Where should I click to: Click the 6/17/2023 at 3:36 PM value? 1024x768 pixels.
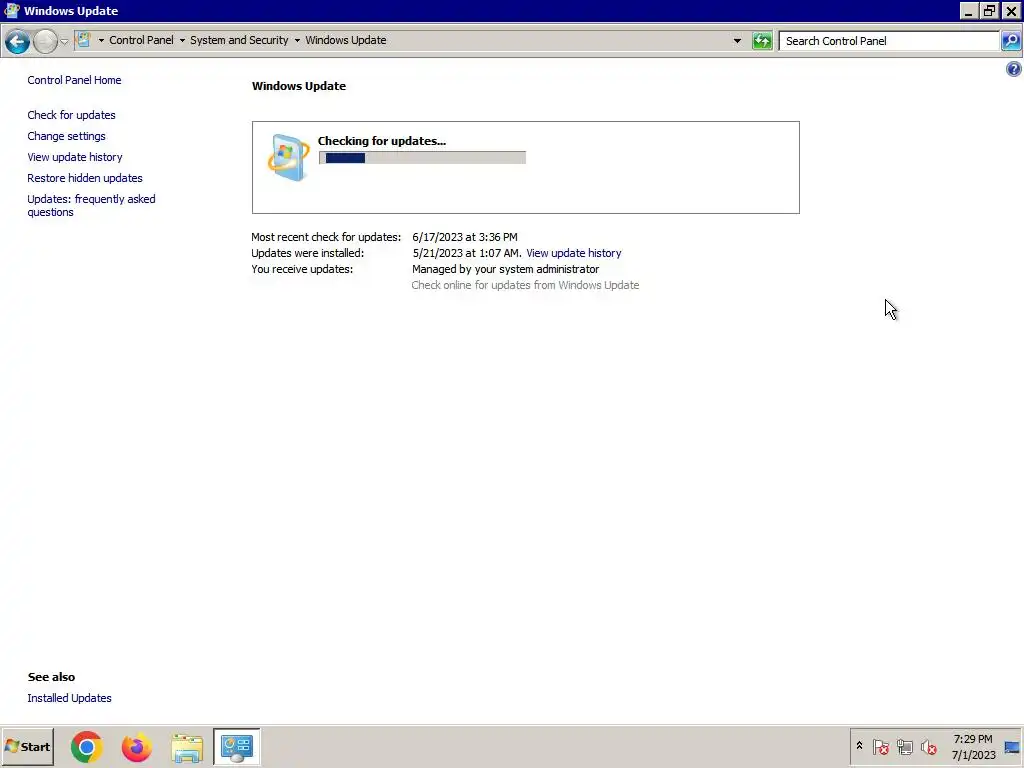[465, 237]
